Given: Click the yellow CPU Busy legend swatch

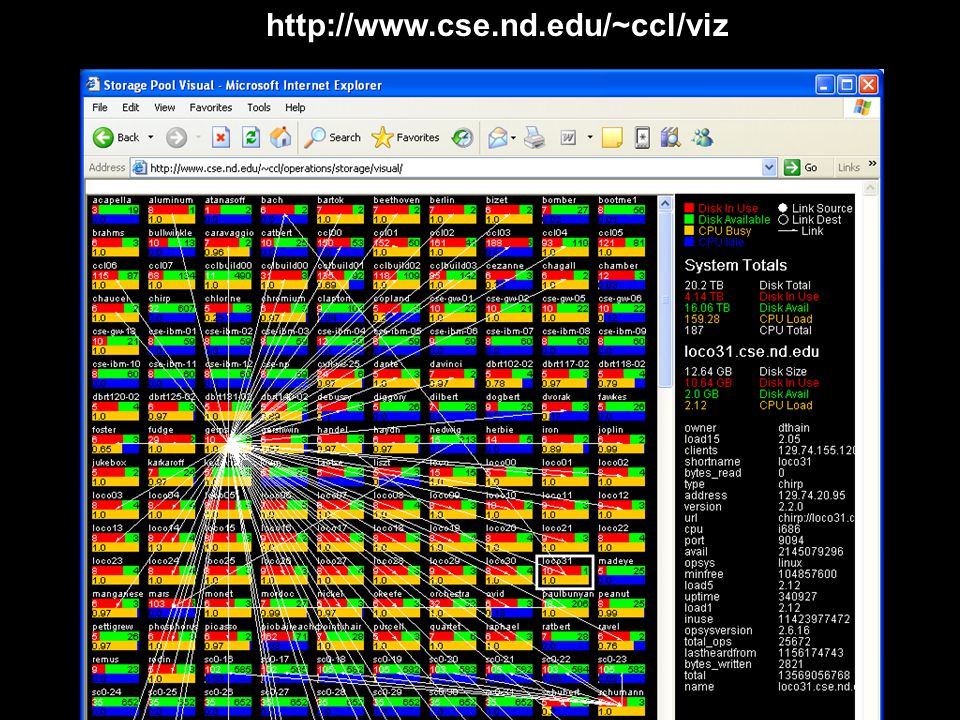Looking at the screenshot, I should point(689,231).
